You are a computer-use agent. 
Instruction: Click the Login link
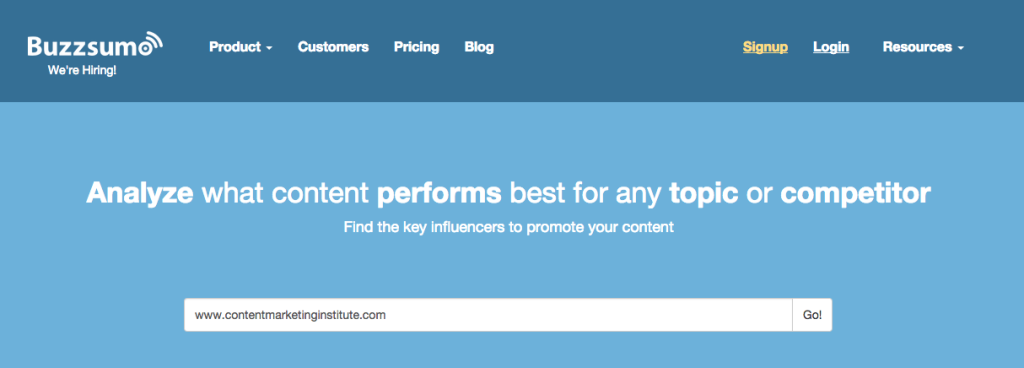click(x=831, y=47)
